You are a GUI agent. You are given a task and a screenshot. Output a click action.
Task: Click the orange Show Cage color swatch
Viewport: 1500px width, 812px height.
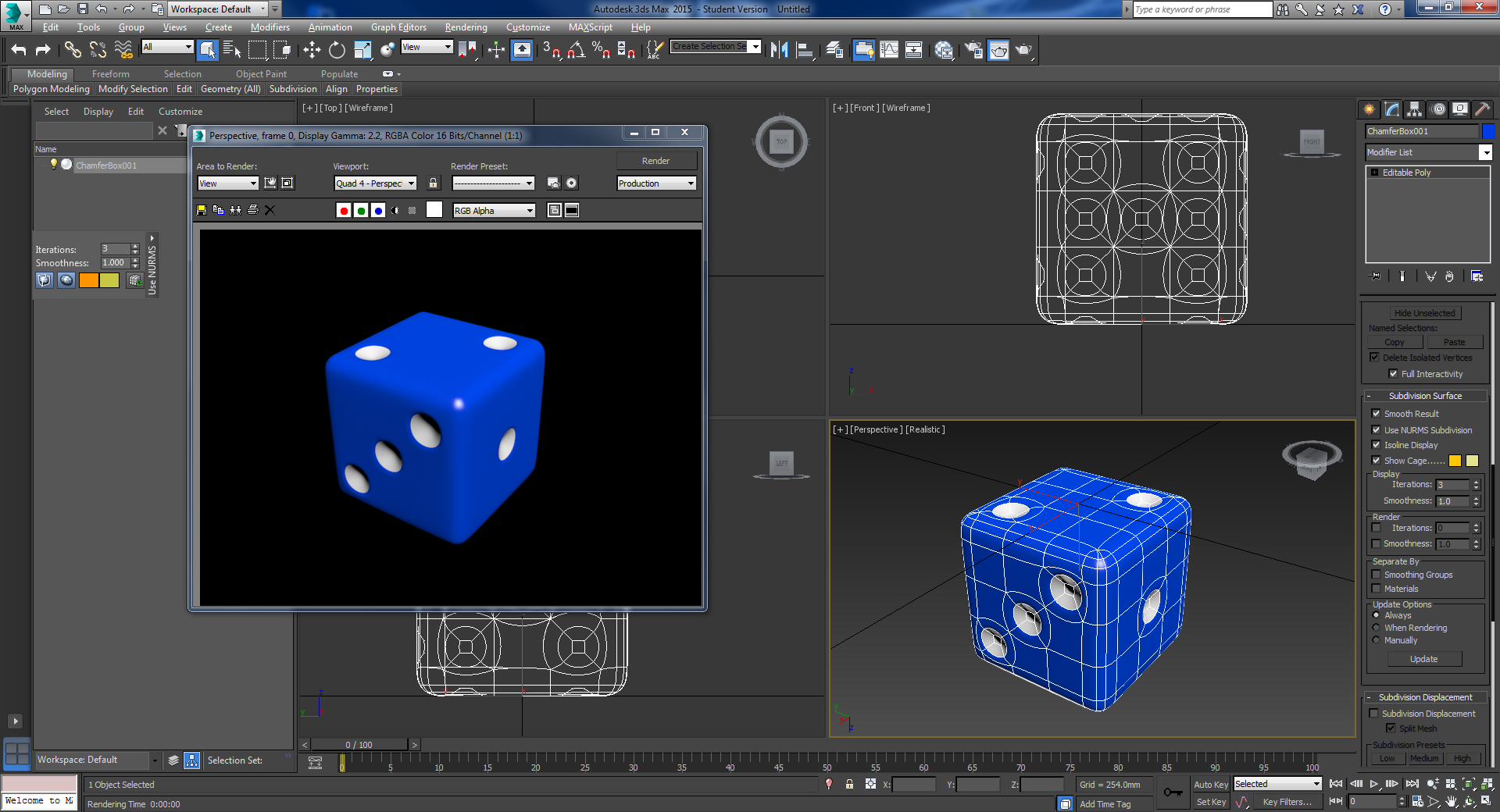click(x=1455, y=461)
